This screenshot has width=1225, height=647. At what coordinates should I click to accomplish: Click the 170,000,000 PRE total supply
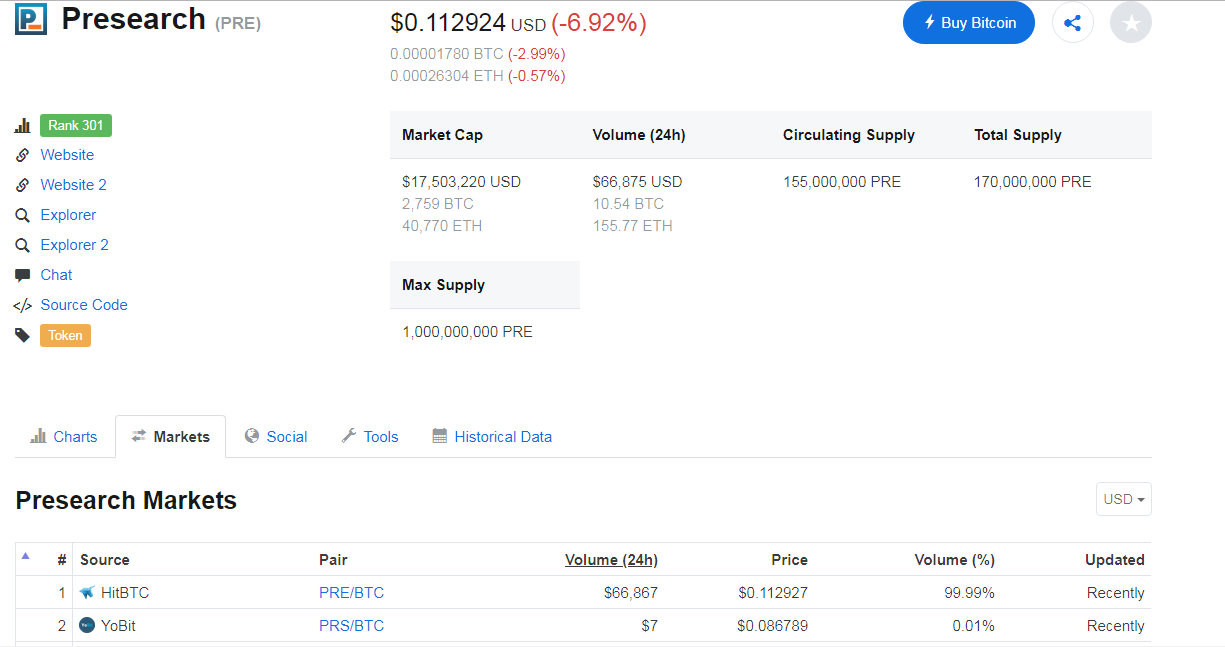[1033, 182]
